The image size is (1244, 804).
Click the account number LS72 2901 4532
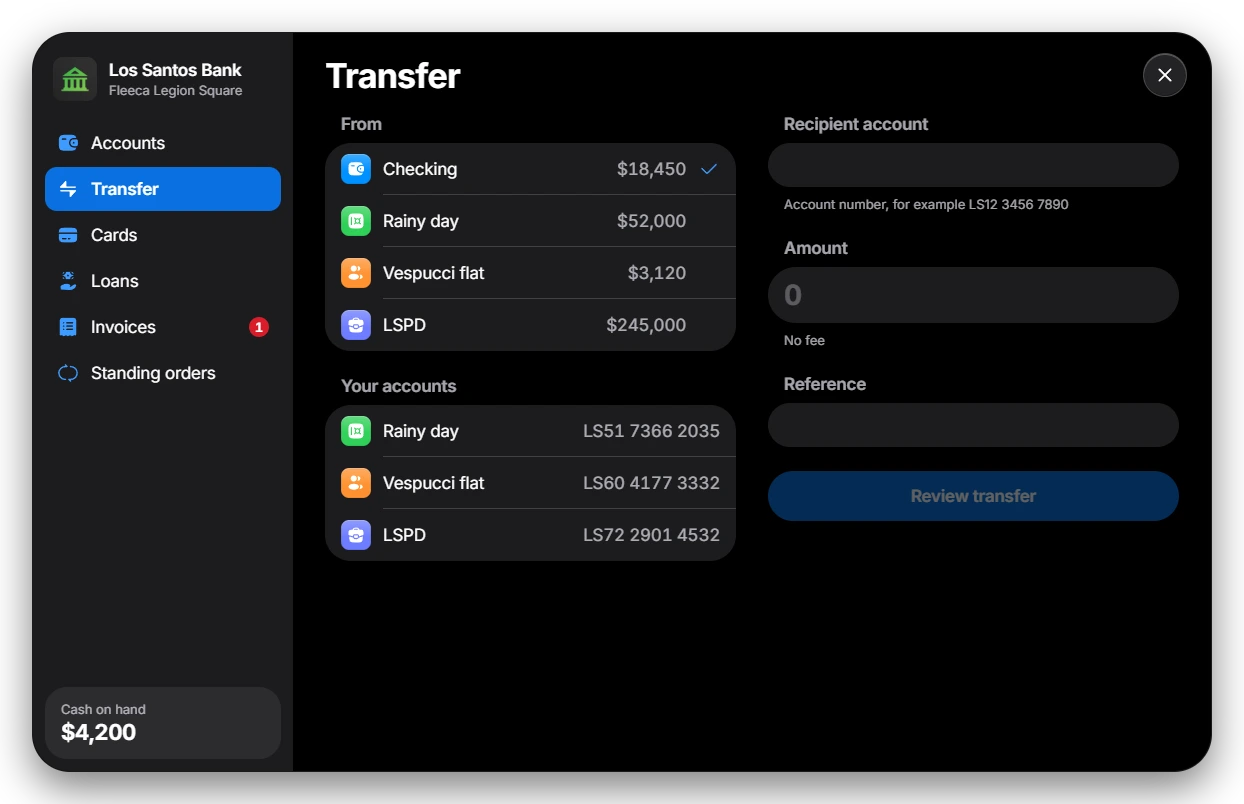click(x=652, y=535)
